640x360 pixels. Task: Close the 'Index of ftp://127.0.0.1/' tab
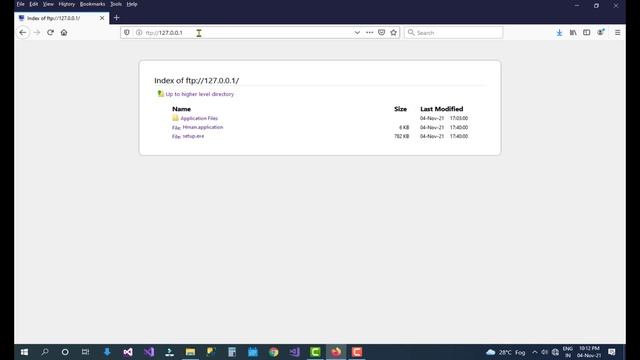coord(102,18)
